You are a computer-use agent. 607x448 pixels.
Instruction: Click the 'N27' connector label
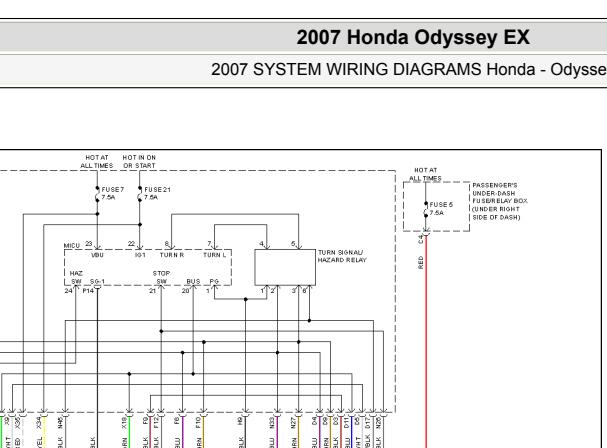(x=293, y=422)
